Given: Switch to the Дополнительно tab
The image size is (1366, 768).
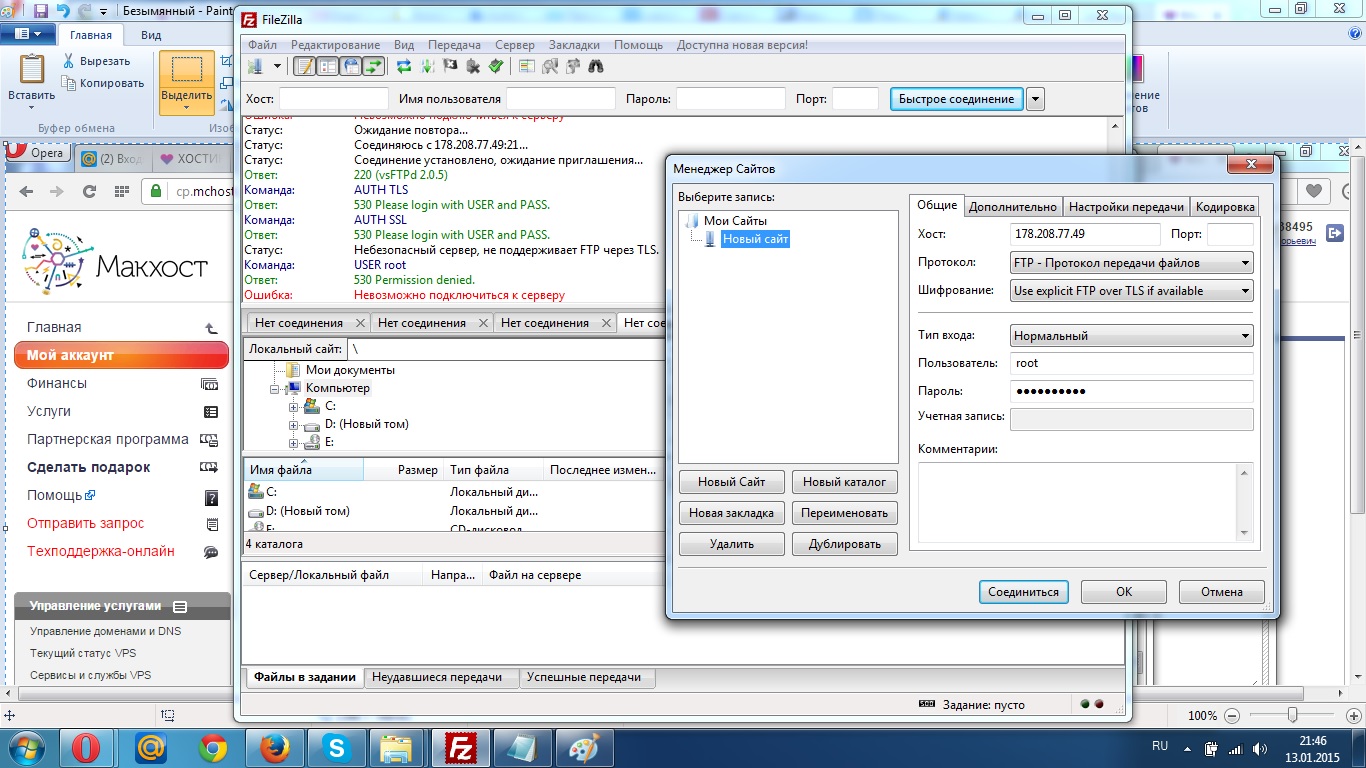Looking at the screenshot, I should pyautogui.click(x=1013, y=207).
